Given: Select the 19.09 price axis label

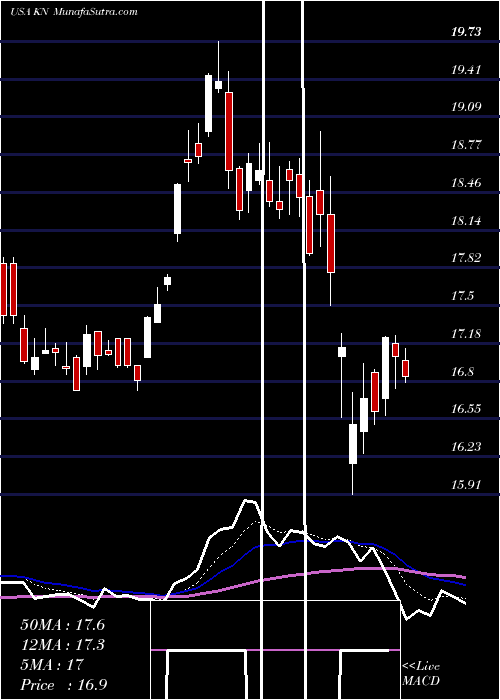Looking at the screenshot, I should pyautogui.click(x=467, y=107).
